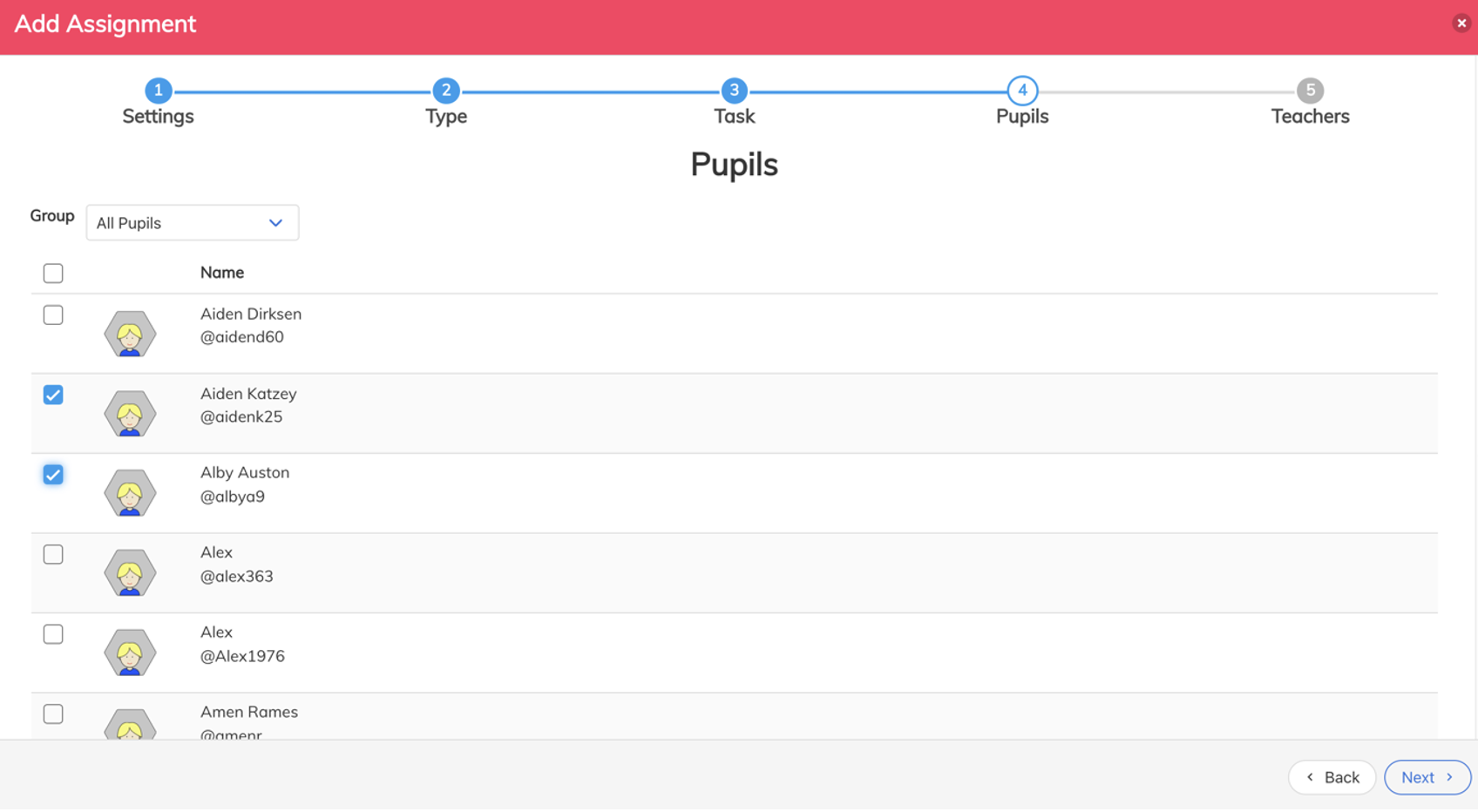Click avatar icon for @Alex1976
This screenshot has height=812, width=1478.
(130, 653)
